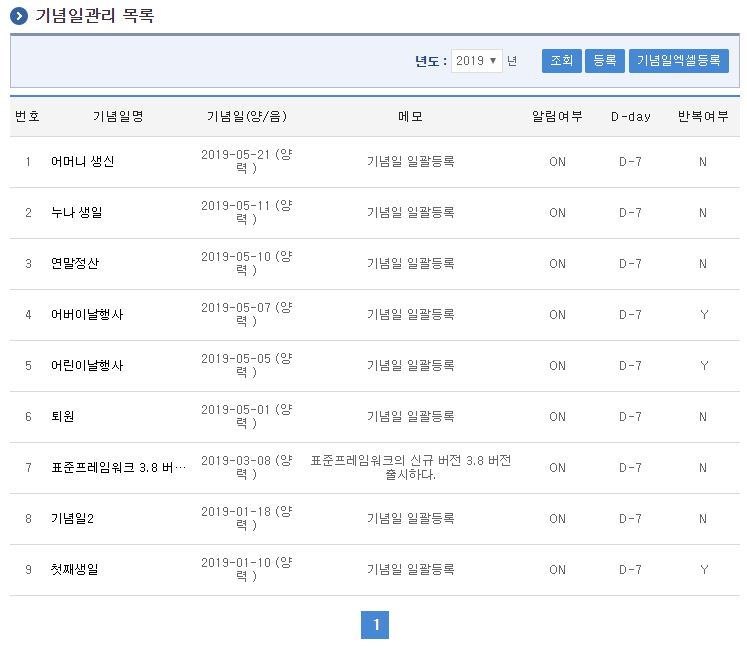Open the 어머니 생신 anniversary entry
747x649 pixels.
82,162
